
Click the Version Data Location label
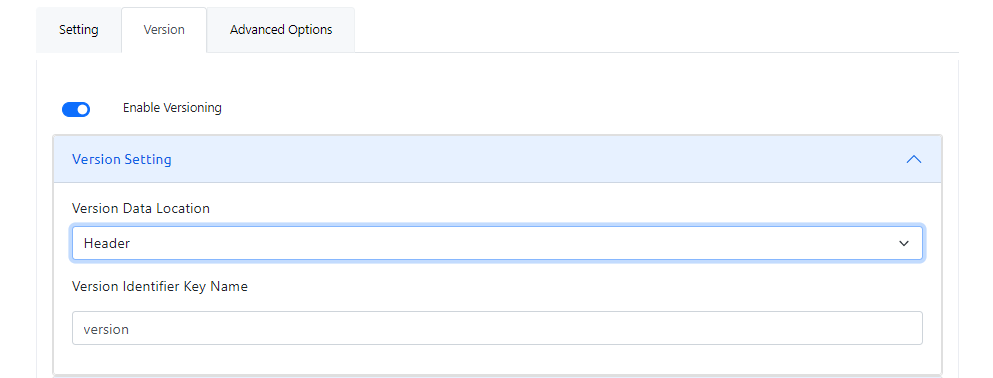(x=141, y=208)
